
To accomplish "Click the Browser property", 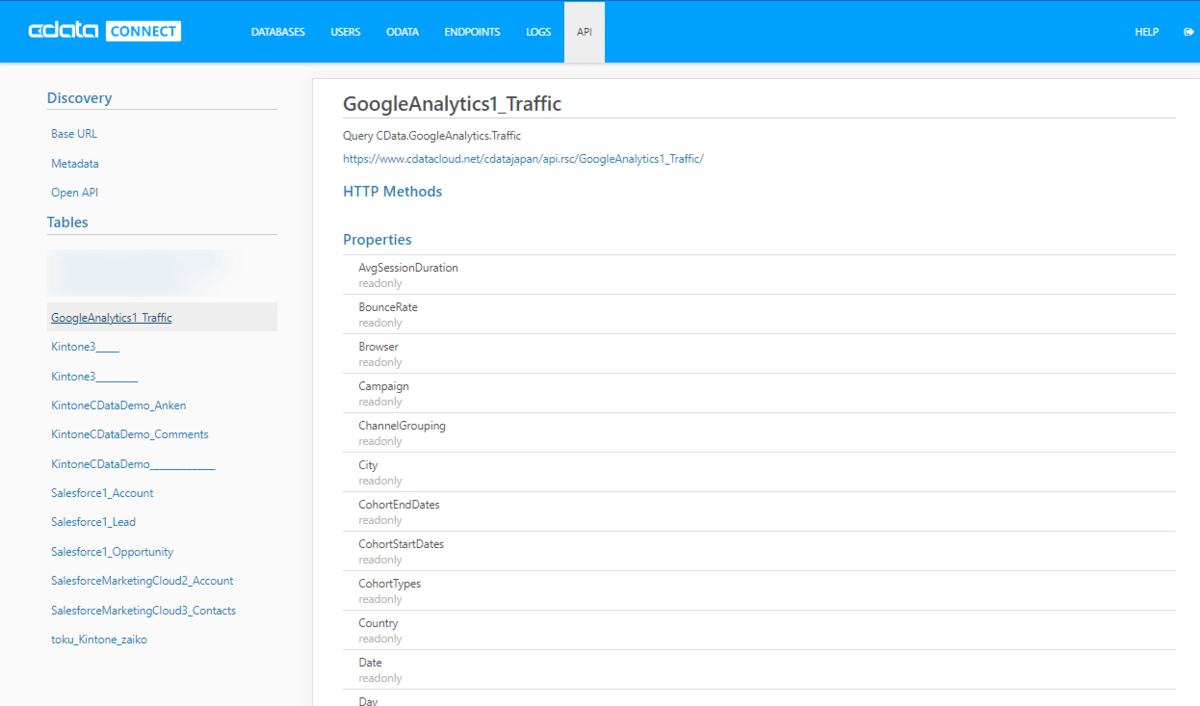I will (x=378, y=347).
